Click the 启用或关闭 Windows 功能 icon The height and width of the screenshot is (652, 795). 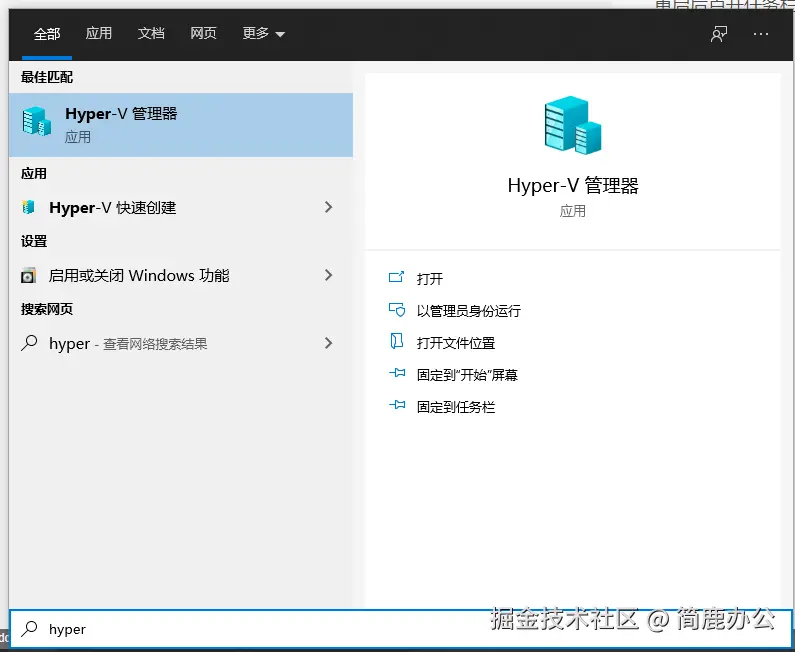click(x=28, y=275)
